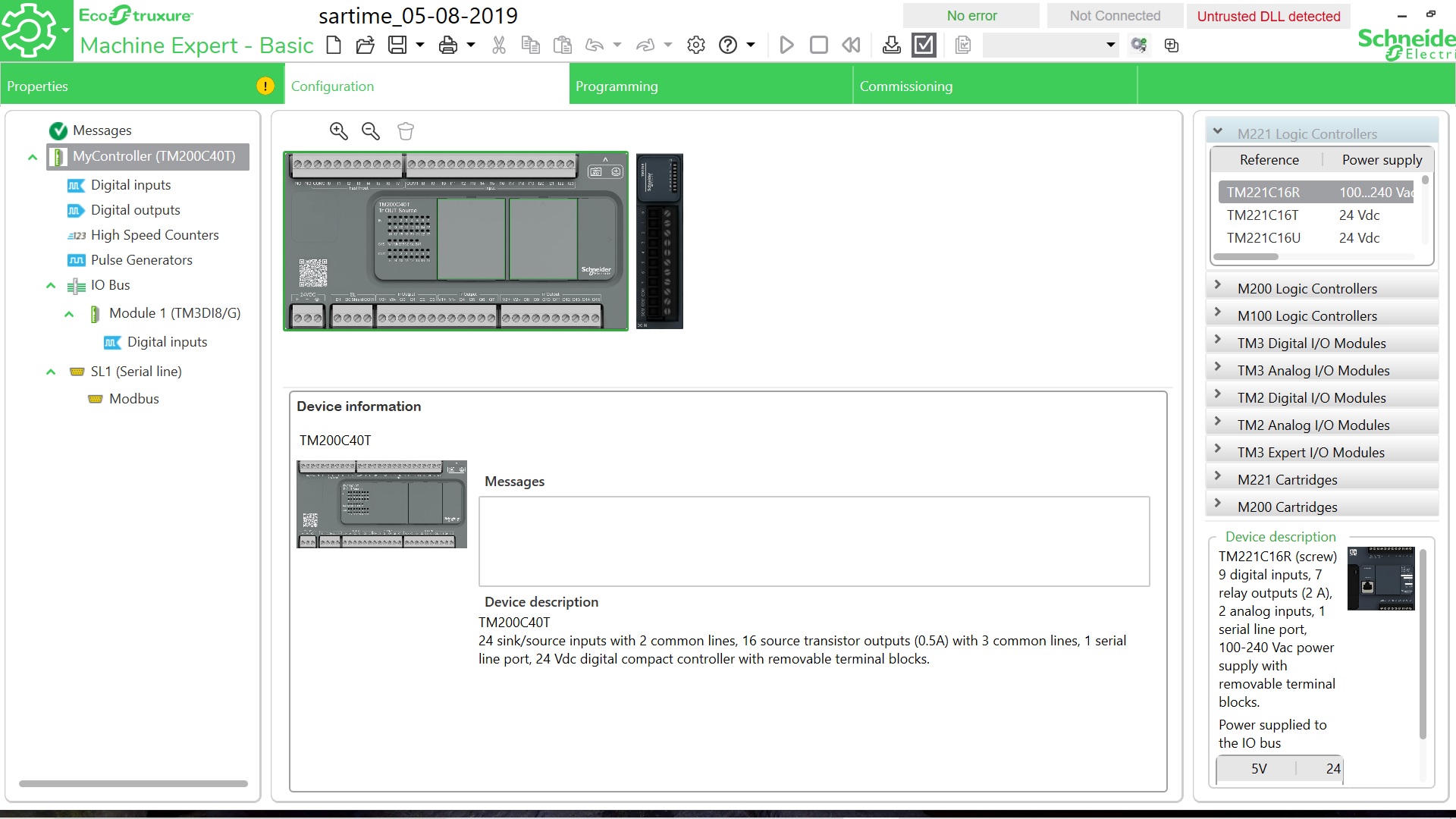Click the Open project folder icon
Viewport: 1456px width, 819px height.
(x=366, y=45)
